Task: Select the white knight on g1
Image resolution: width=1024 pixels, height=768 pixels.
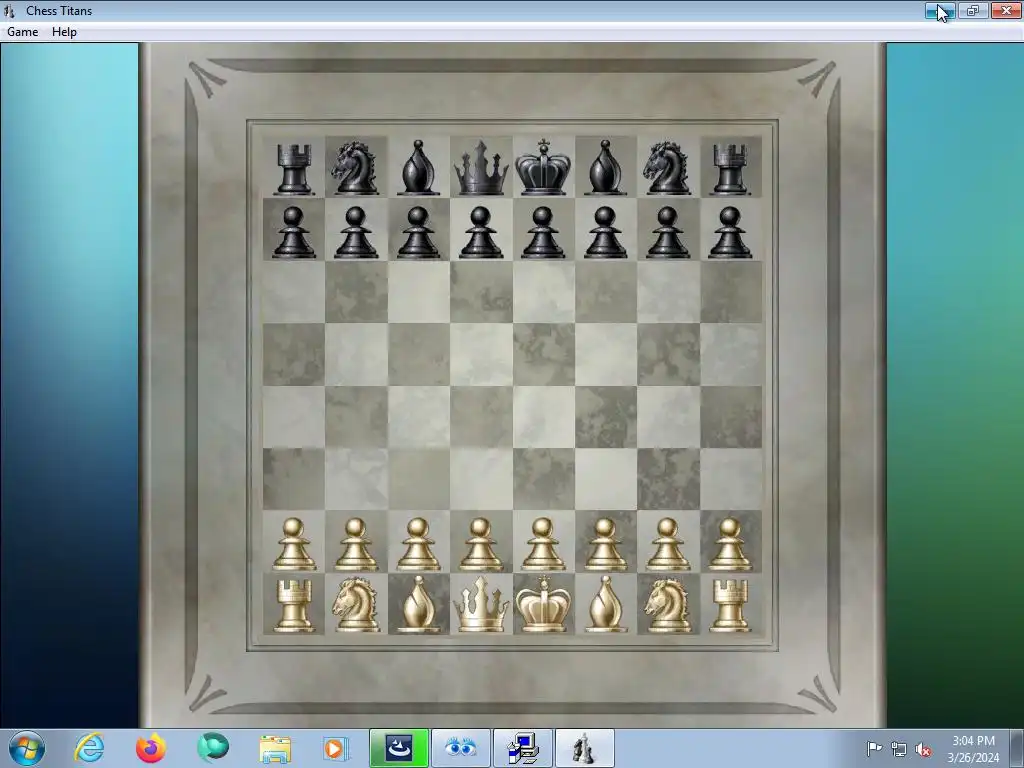Action: 667,605
